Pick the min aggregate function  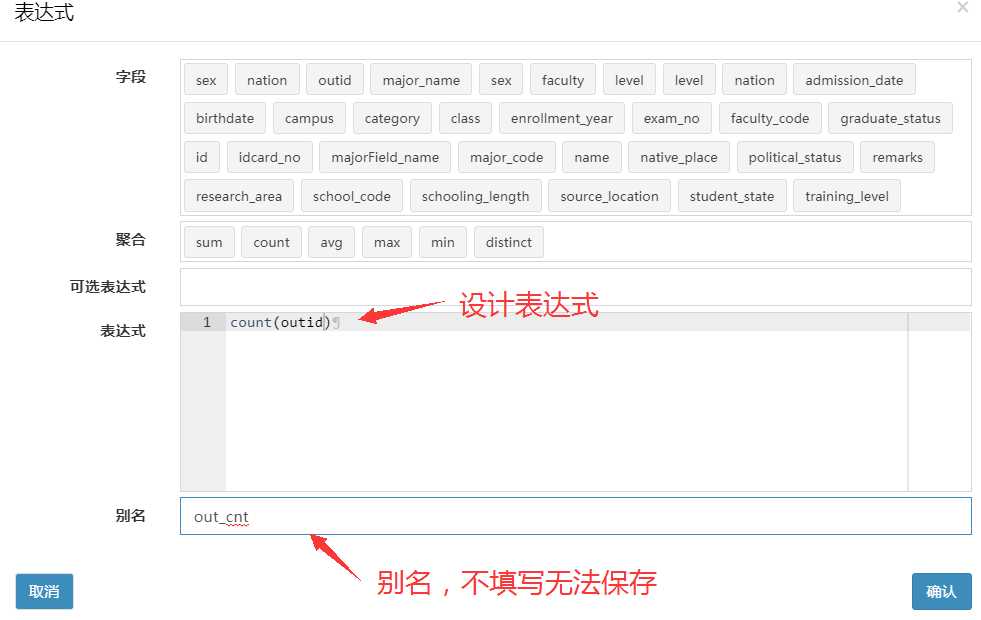point(443,242)
